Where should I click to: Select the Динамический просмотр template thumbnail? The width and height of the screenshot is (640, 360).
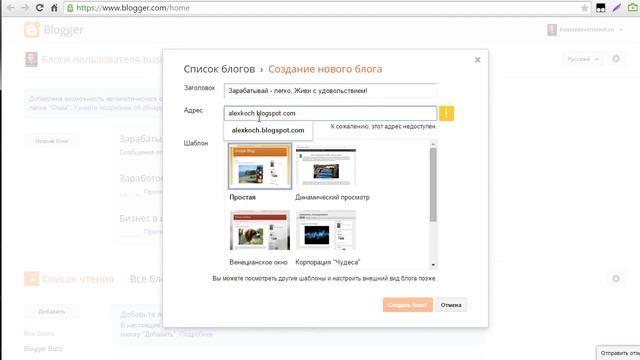326,166
